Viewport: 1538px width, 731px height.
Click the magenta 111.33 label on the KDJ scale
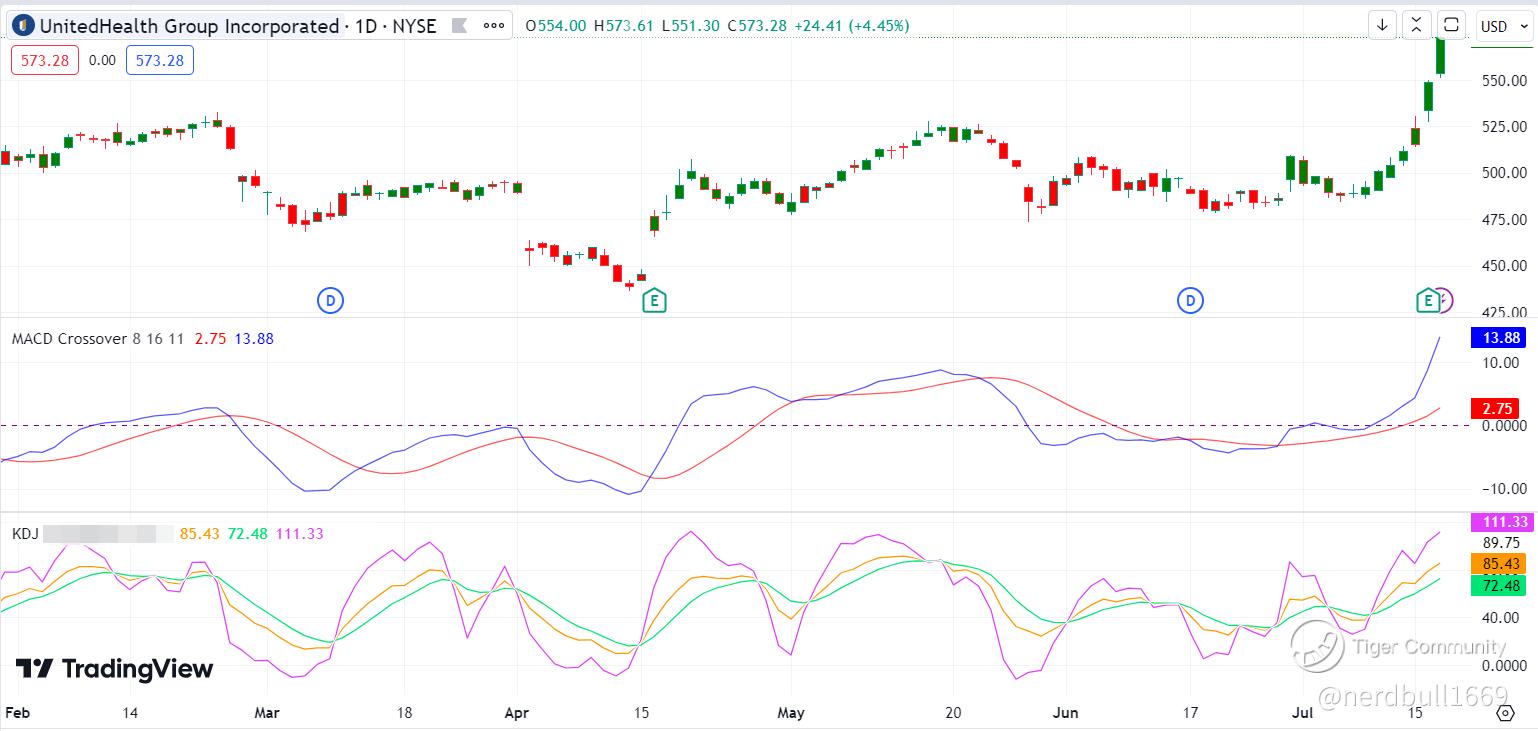1502,522
